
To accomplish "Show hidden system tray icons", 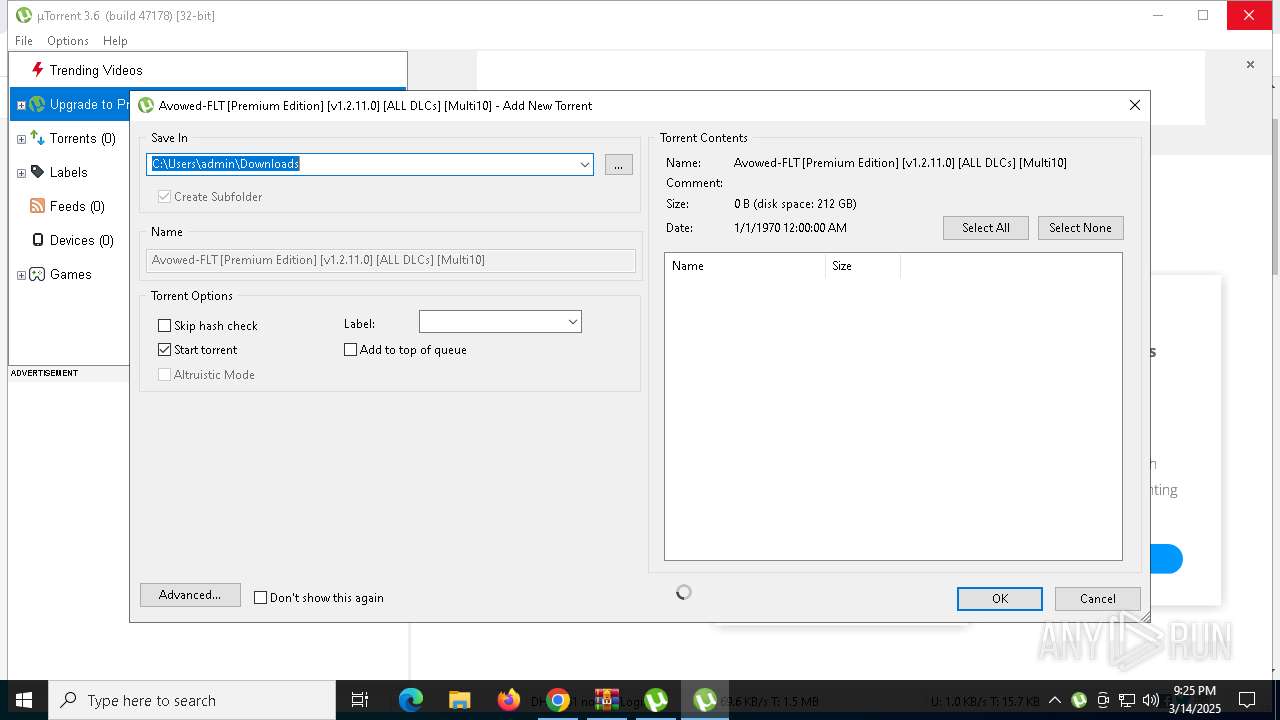I will (1054, 700).
